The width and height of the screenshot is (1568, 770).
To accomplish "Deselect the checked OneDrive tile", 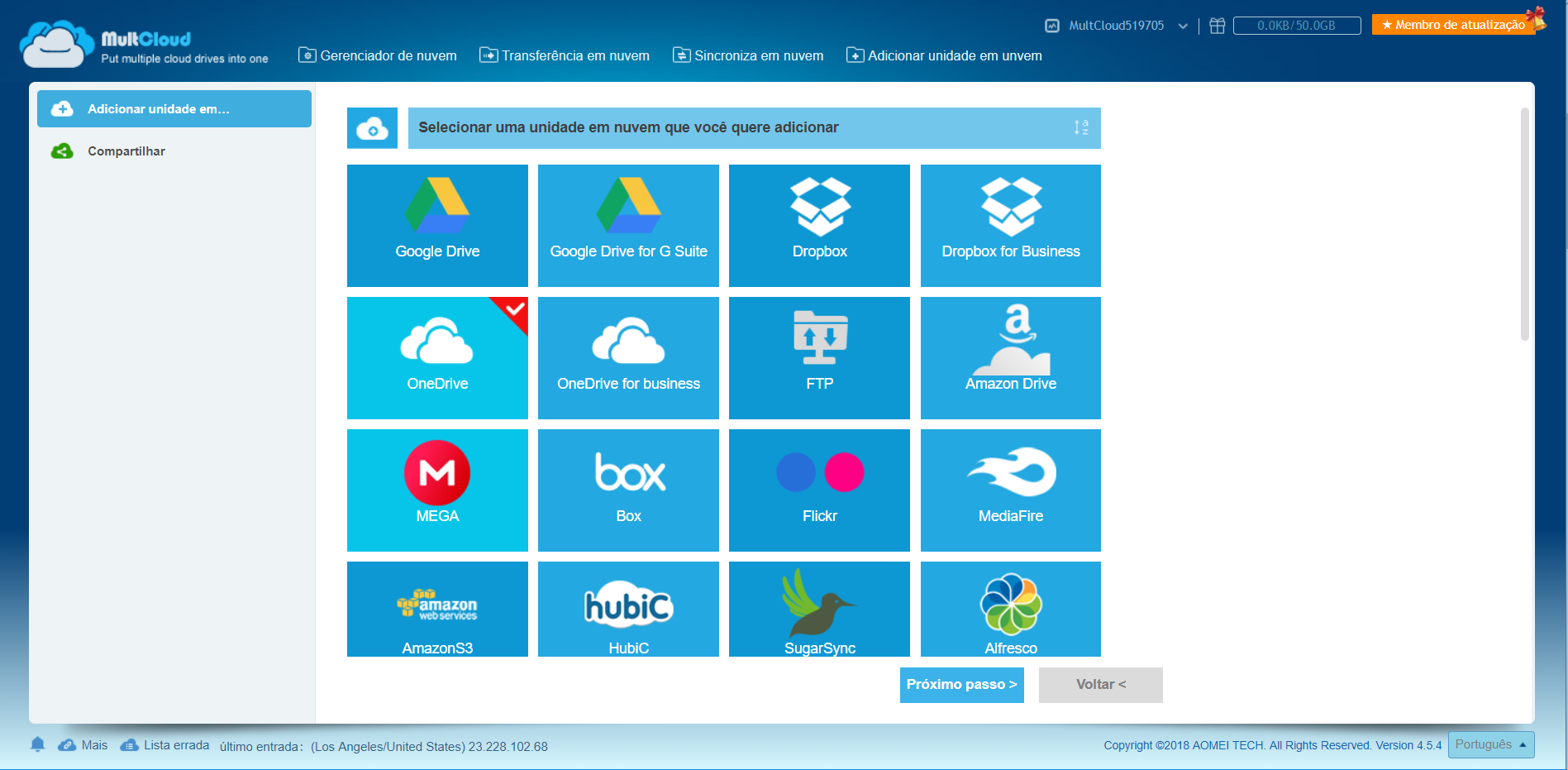I will 437,358.
